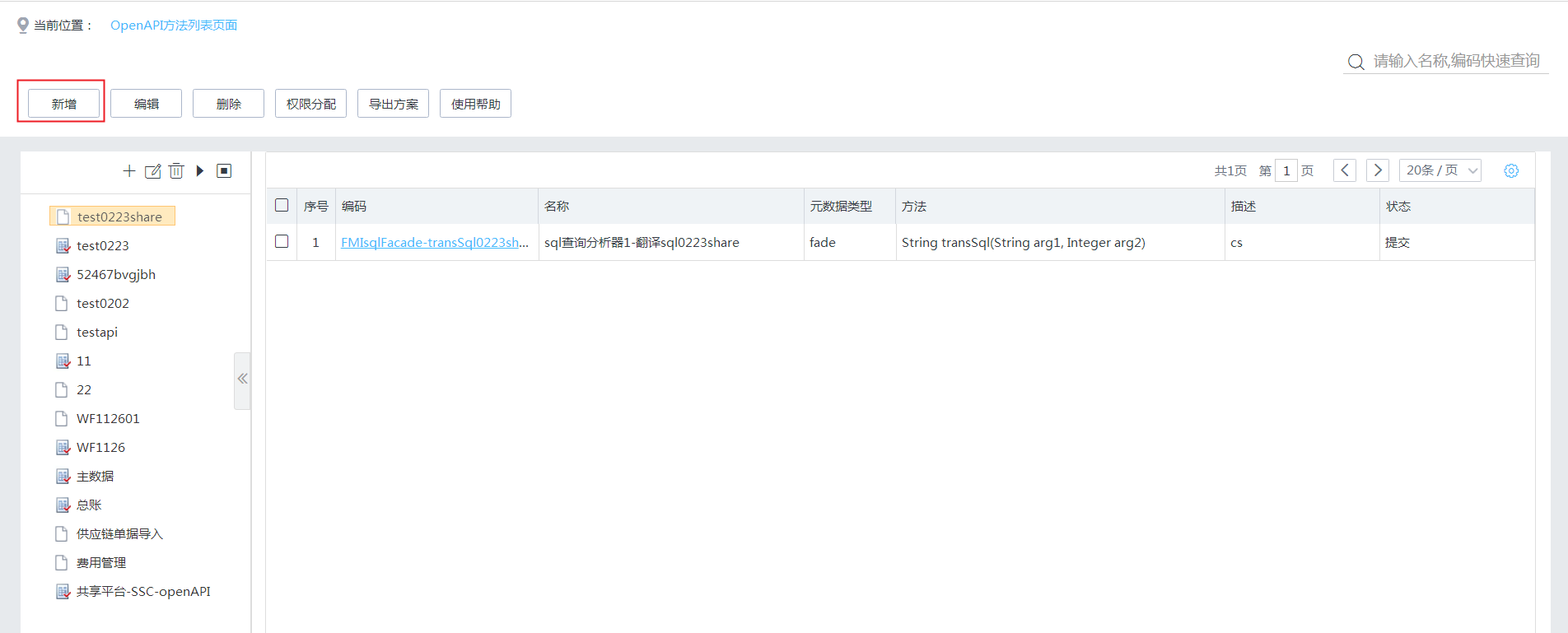1568x633 pixels.
Task: Click the trash delete icon above tree
Action: (x=176, y=170)
